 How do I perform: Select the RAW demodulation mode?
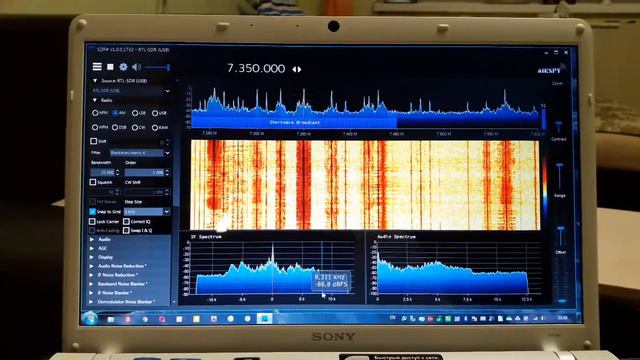(x=155, y=128)
